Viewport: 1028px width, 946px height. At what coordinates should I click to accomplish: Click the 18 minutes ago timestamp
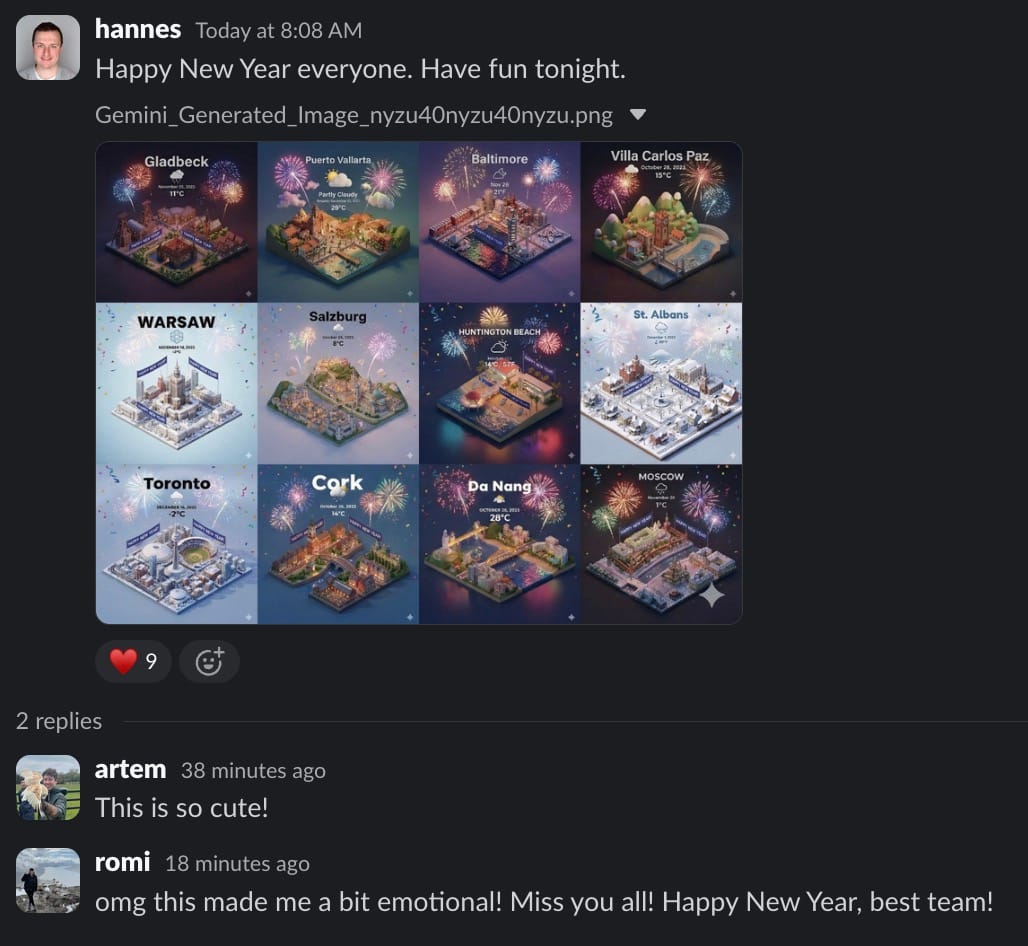pyautogui.click(x=237, y=864)
